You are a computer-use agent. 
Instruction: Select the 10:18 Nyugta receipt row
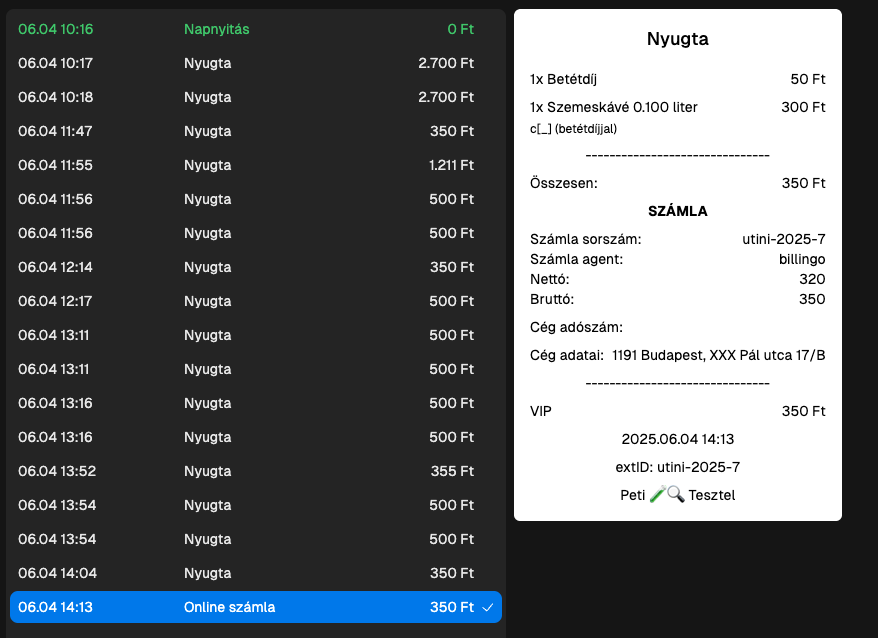pos(255,97)
